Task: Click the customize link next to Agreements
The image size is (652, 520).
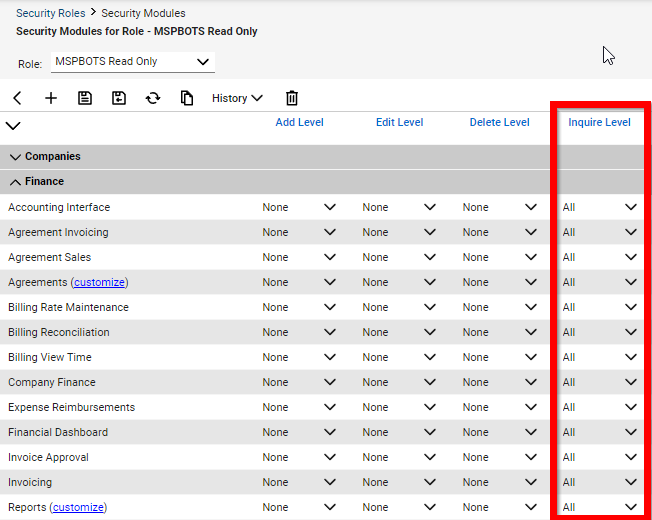Action: (x=99, y=283)
